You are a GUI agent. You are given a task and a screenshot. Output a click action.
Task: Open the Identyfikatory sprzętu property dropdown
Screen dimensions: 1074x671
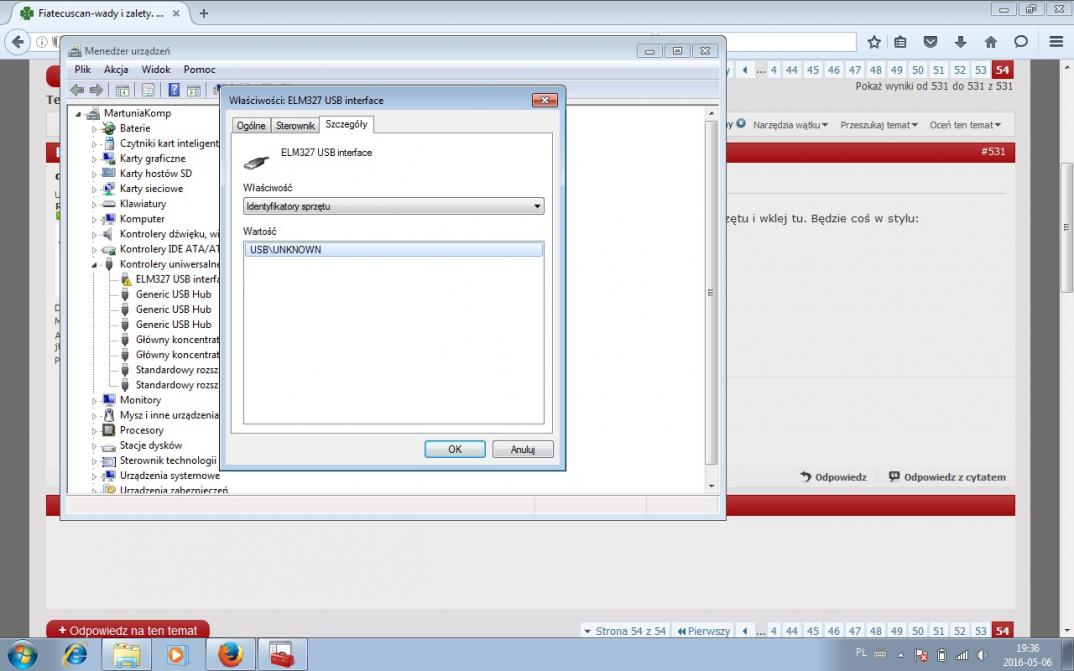[394, 206]
